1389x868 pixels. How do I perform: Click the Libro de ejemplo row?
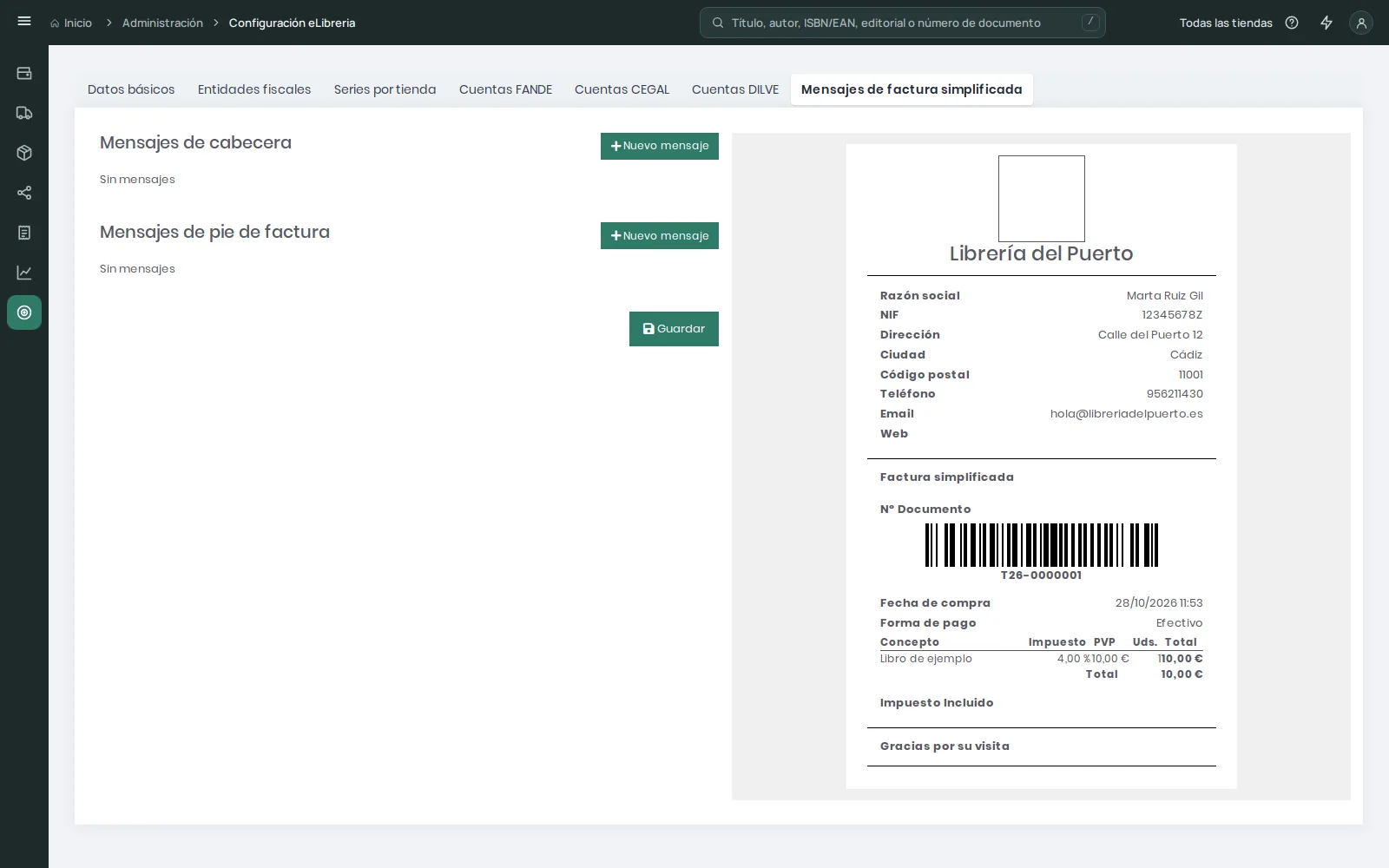(x=1042, y=659)
